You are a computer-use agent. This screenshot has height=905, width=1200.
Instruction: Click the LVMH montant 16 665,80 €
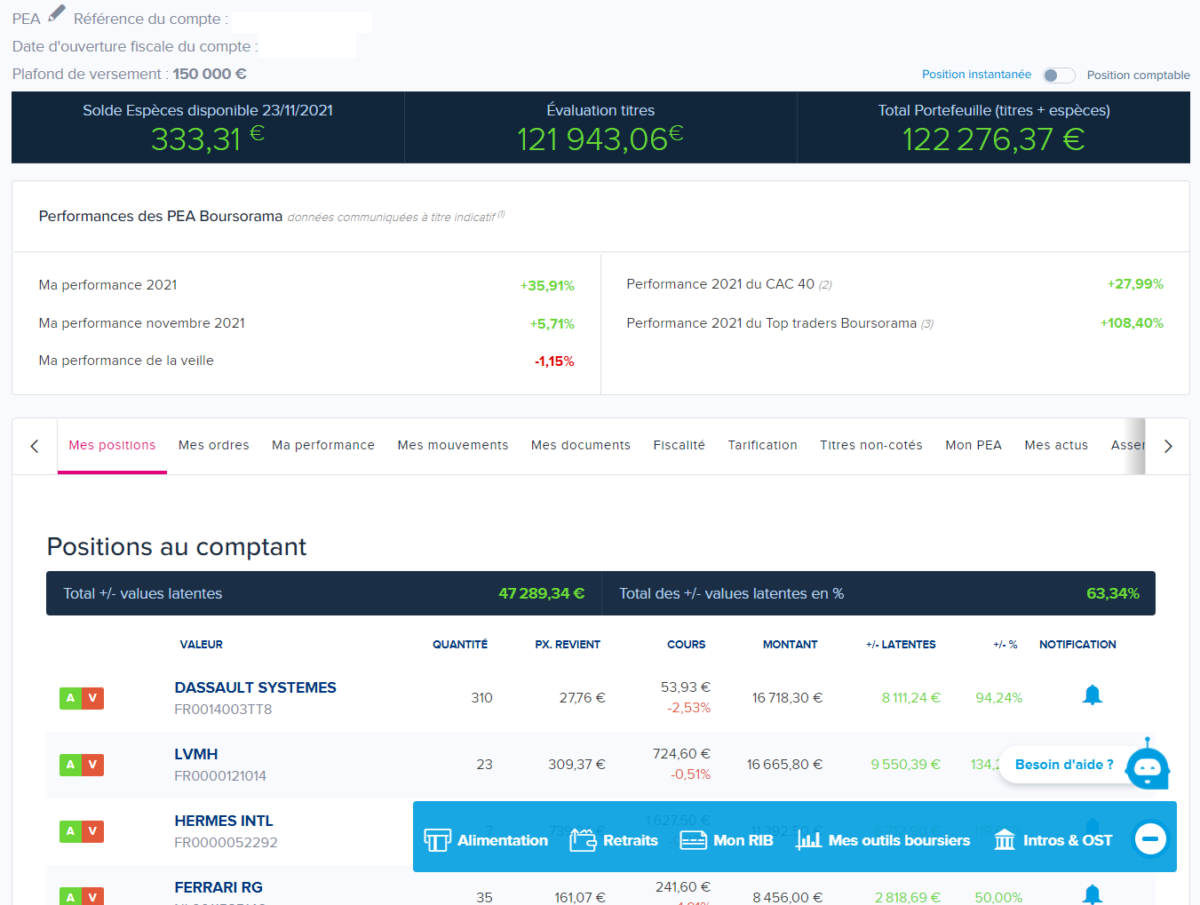click(785, 765)
